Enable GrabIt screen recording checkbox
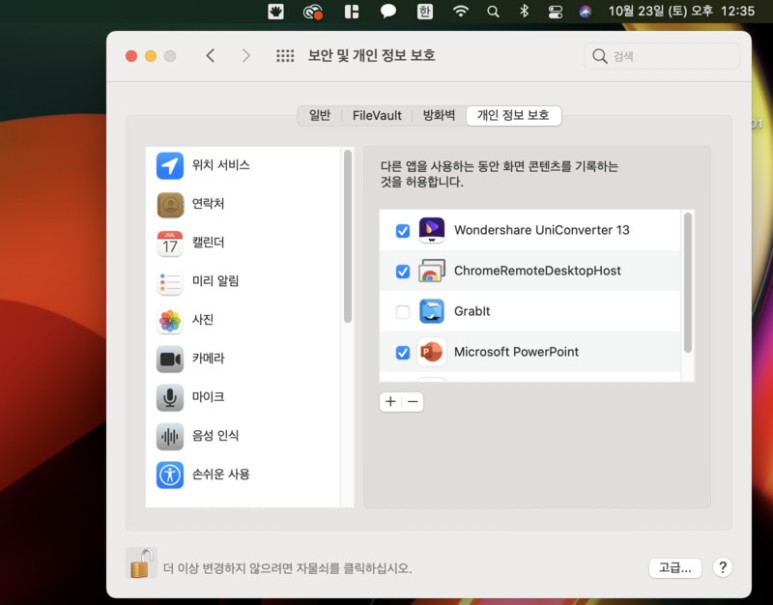Image resolution: width=773 pixels, height=605 pixels. tap(403, 312)
